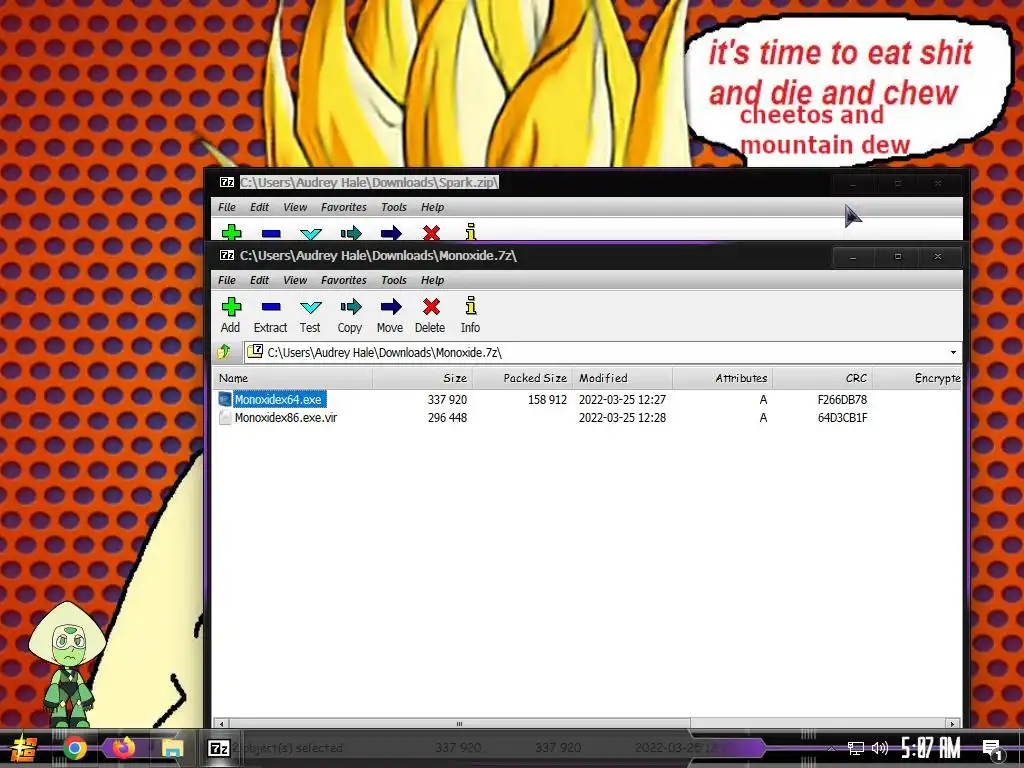
Task: Select the Monoxidex86.exe.vir file name
Action: 285,418
